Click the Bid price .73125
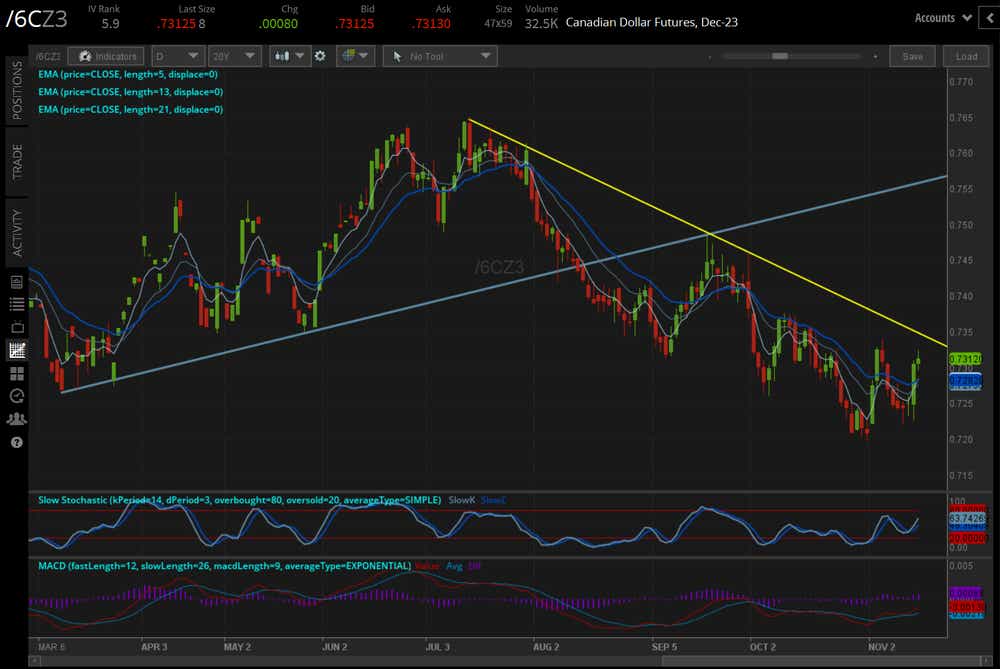The image size is (1000, 669). pos(355,24)
